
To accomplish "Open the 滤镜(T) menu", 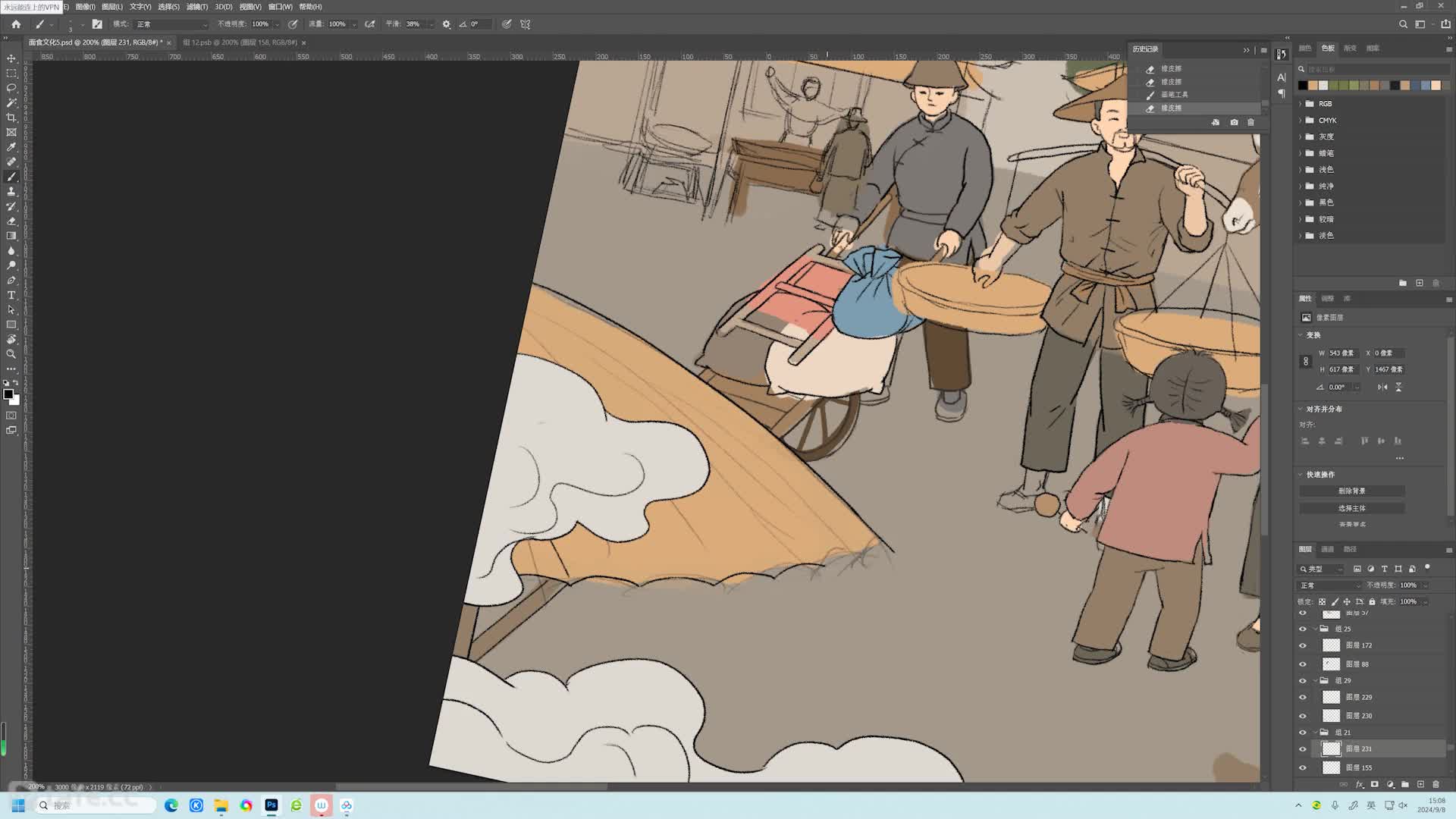I will (x=197, y=7).
